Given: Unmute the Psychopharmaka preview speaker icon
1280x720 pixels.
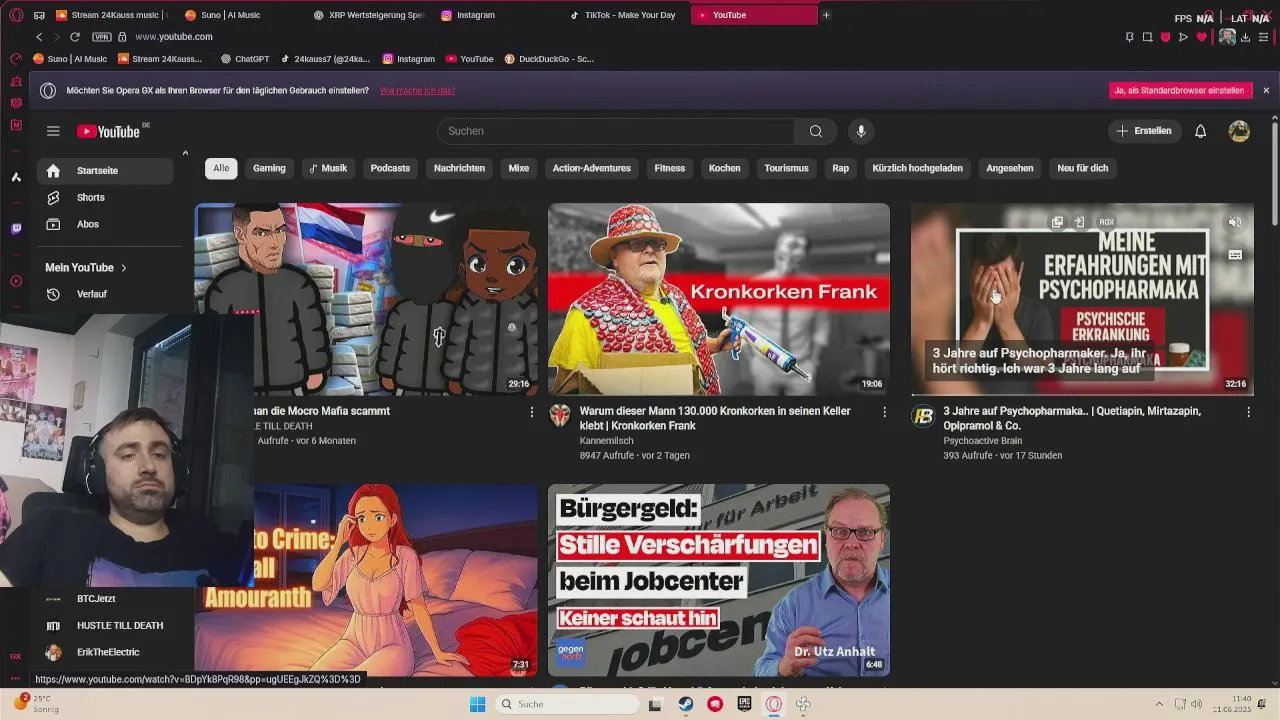Looking at the screenshot, I should coord(1235,222).
